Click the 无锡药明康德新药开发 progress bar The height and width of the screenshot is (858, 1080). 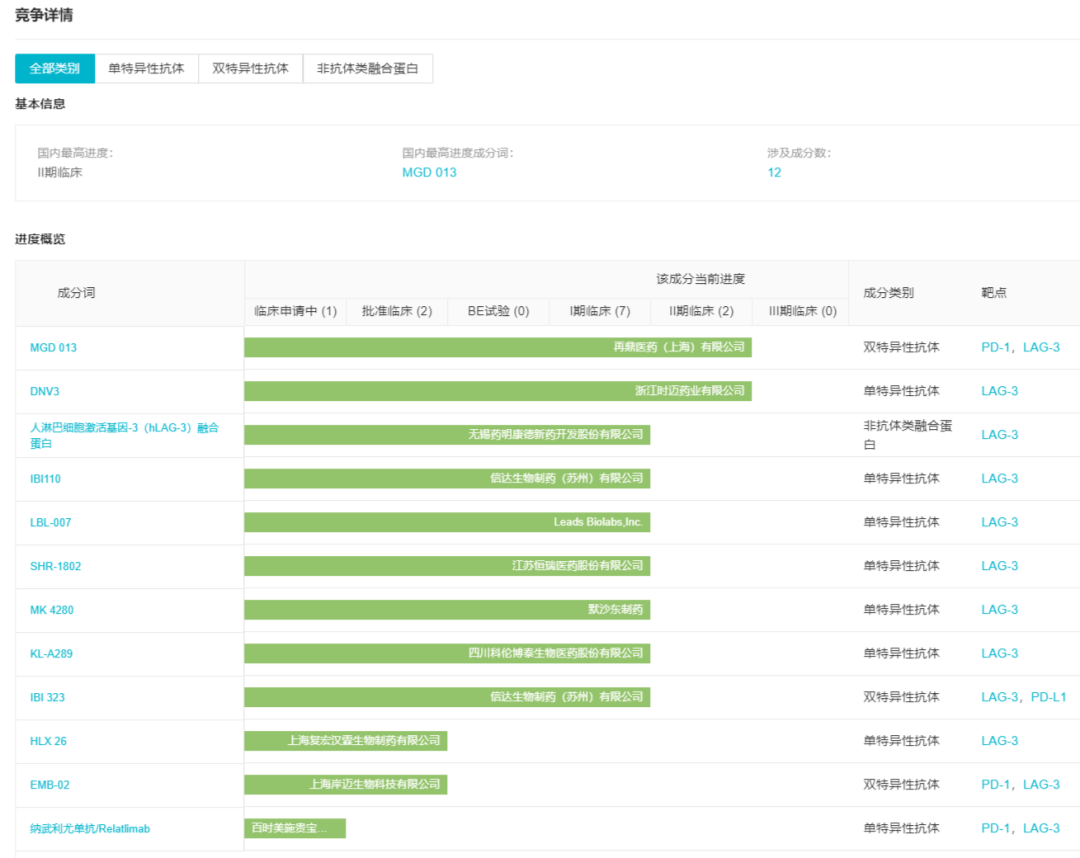click(x=447, y=435)
